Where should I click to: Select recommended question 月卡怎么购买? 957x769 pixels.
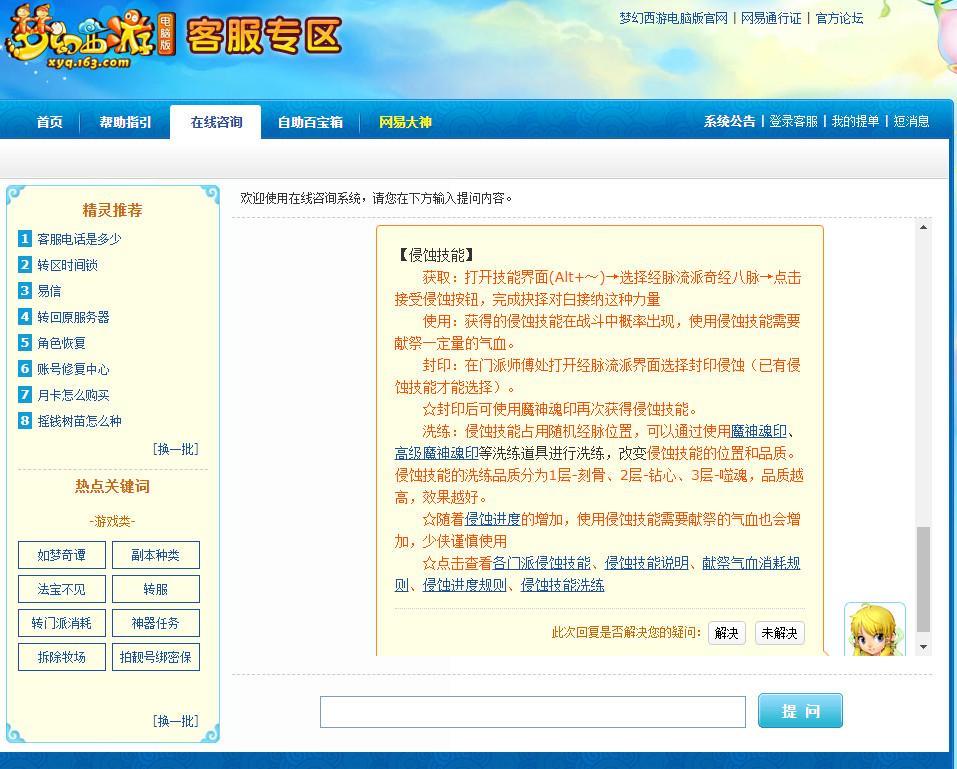click(73, 395)
